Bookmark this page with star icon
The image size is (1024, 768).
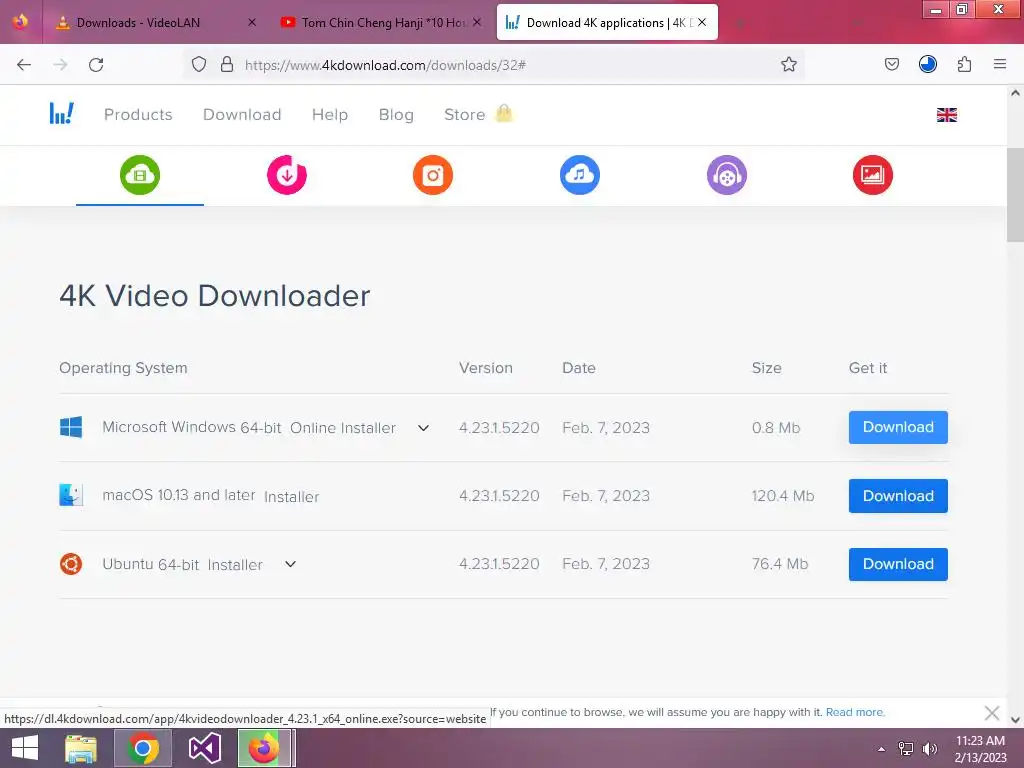(x=789, y=64)
